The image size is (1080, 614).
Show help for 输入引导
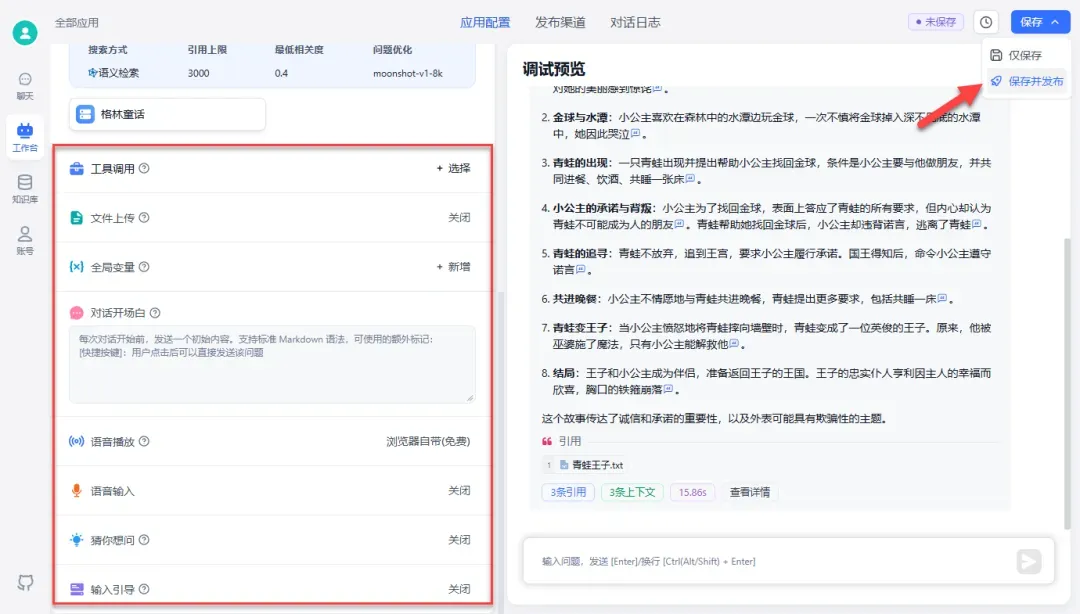(144, 589)
